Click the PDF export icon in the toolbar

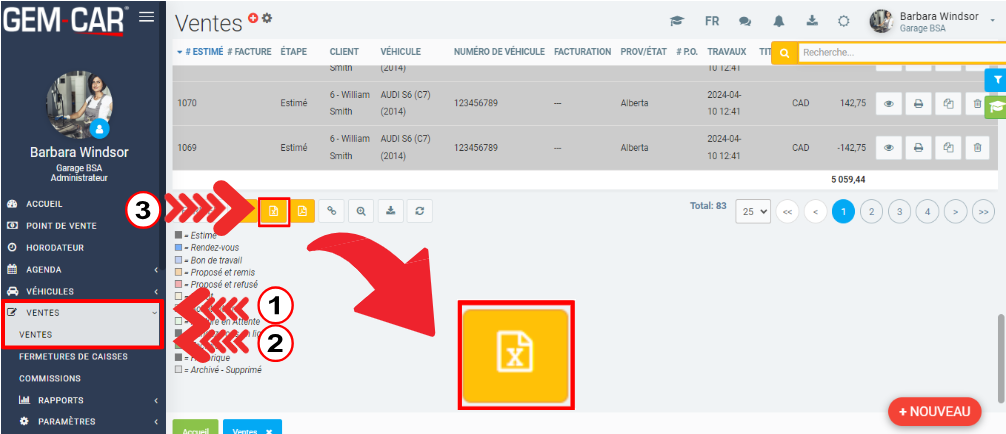pos(302,211)
